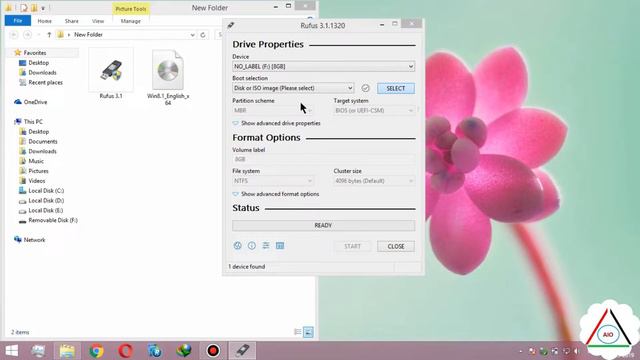Open File Explorer from the taskbar
640x360 pixels.
67,351
